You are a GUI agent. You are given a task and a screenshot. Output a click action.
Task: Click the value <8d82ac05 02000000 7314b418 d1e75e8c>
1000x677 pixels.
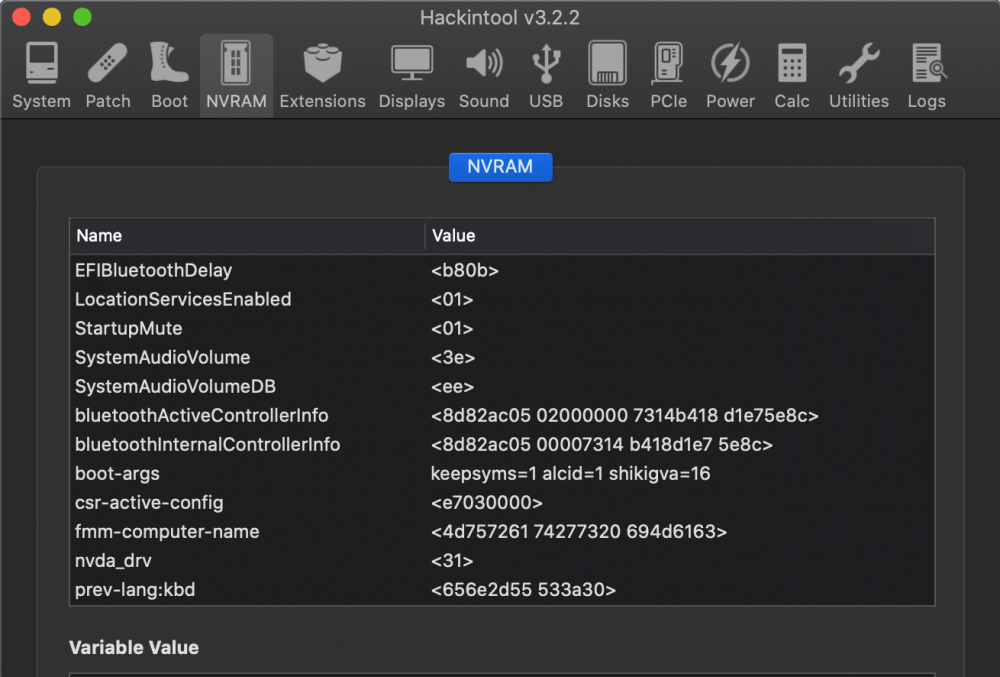click(624, 416)
